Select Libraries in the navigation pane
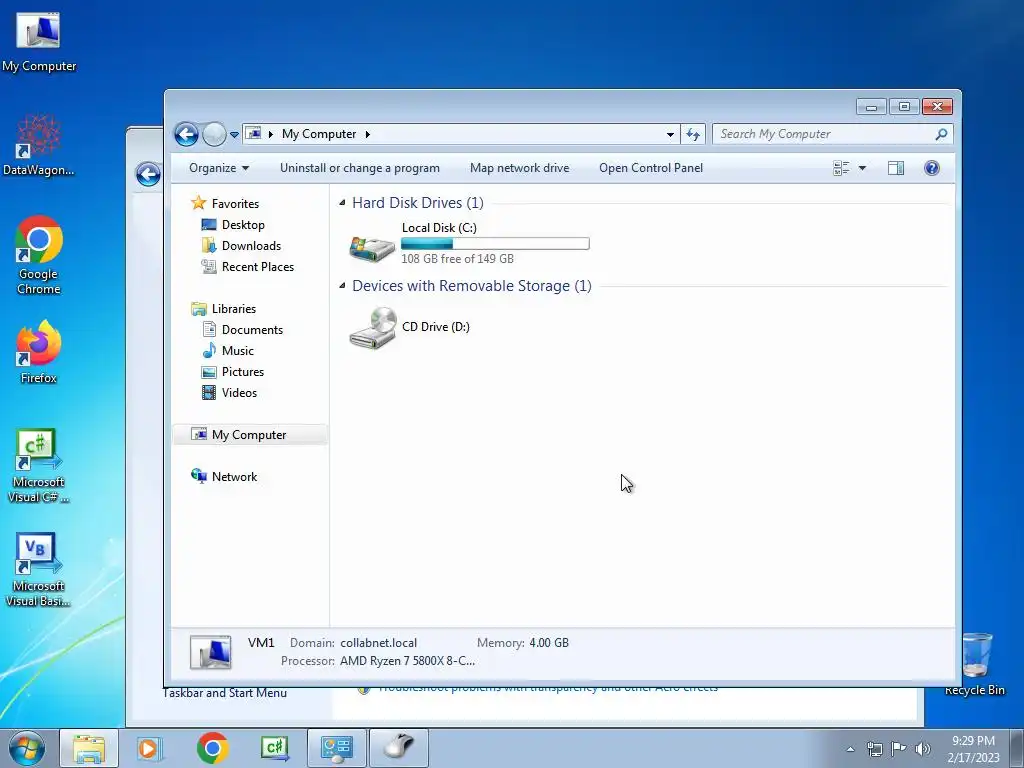 coord(234,309)
